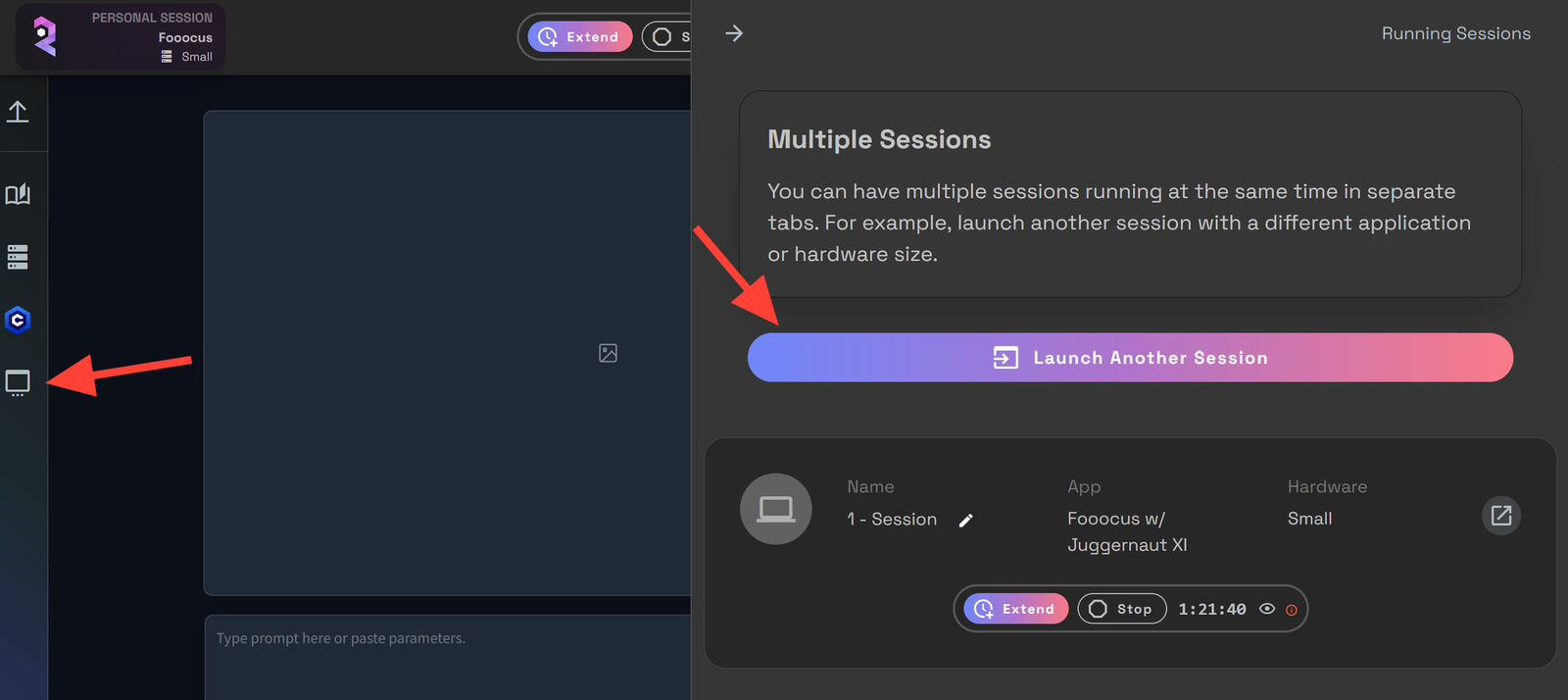Open session in new tab icon
The image size is (1568, 700).
1500,516
